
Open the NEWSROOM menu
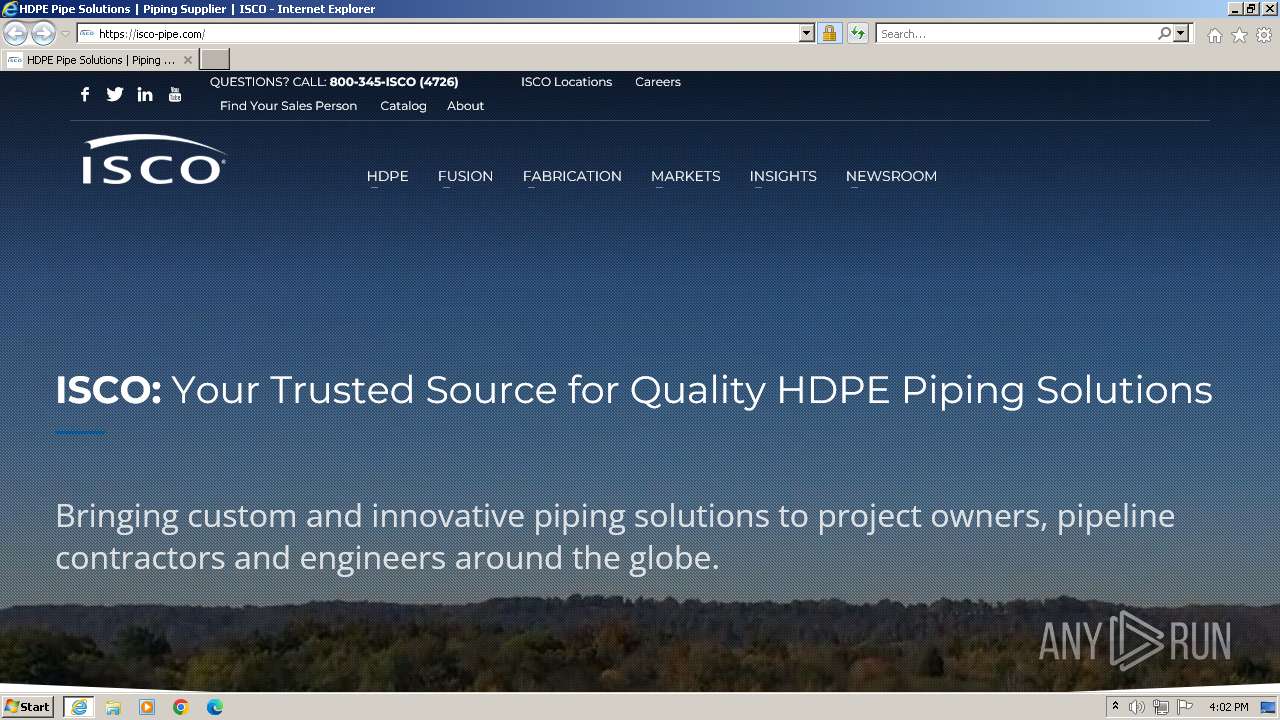tap(891, 176)
